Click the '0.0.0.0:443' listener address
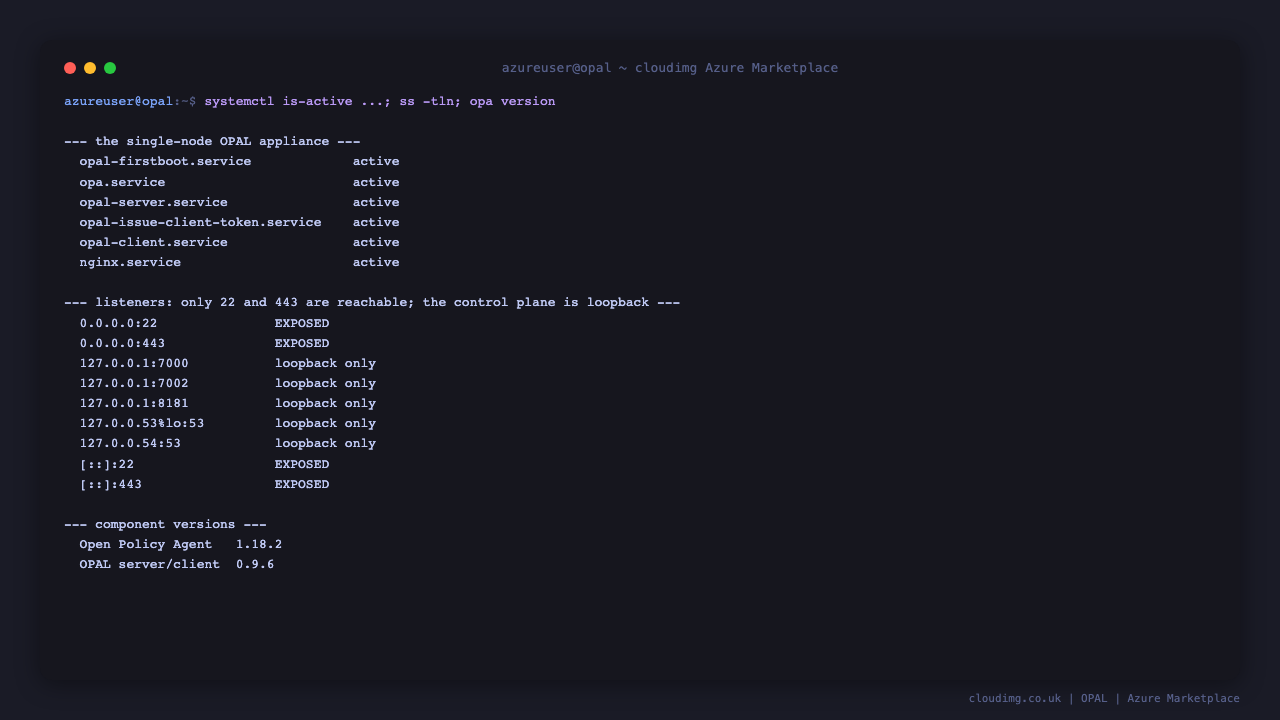The height and width of the screenshot is (720, 1280). pos(123,343)
